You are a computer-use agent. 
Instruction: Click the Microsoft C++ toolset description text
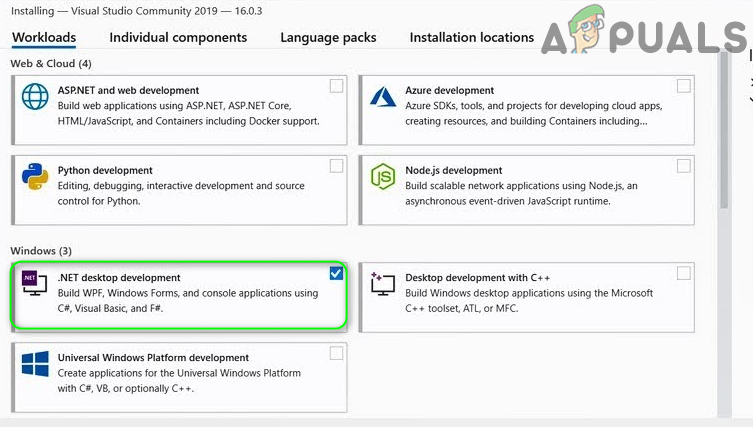(529, 301)
